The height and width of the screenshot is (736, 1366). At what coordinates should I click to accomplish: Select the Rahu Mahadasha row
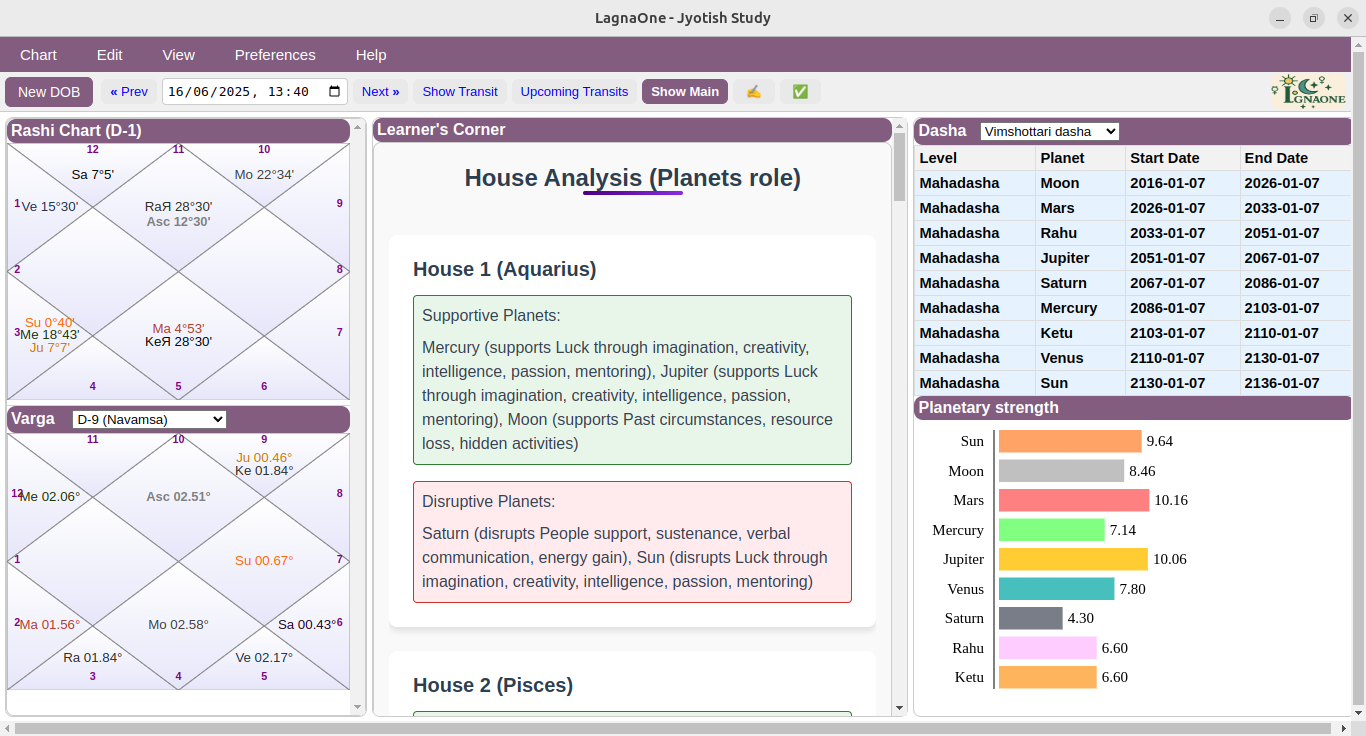(1133, 233)
